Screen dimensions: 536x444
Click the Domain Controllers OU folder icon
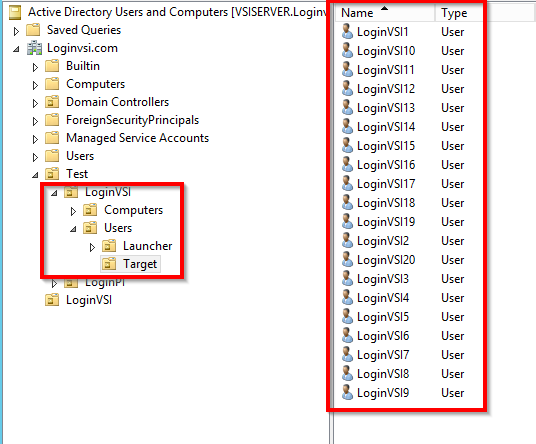52,102
